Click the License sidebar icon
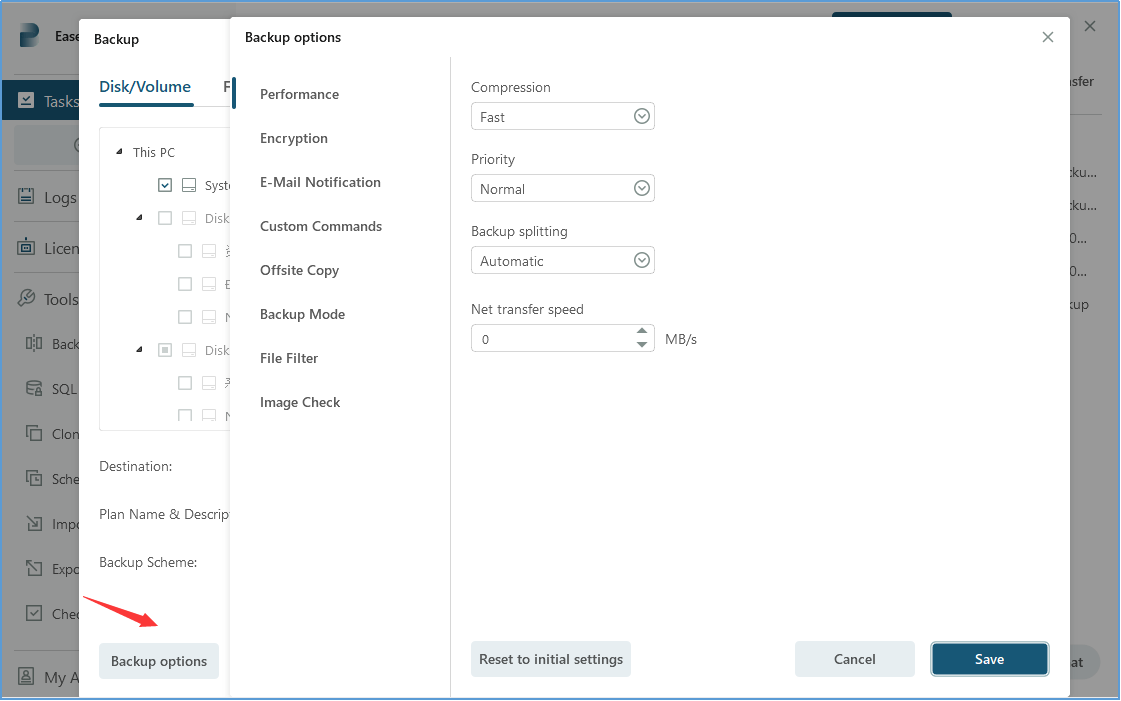The image size is (1121, 701). pyautogui.click(x=27, y=248)
